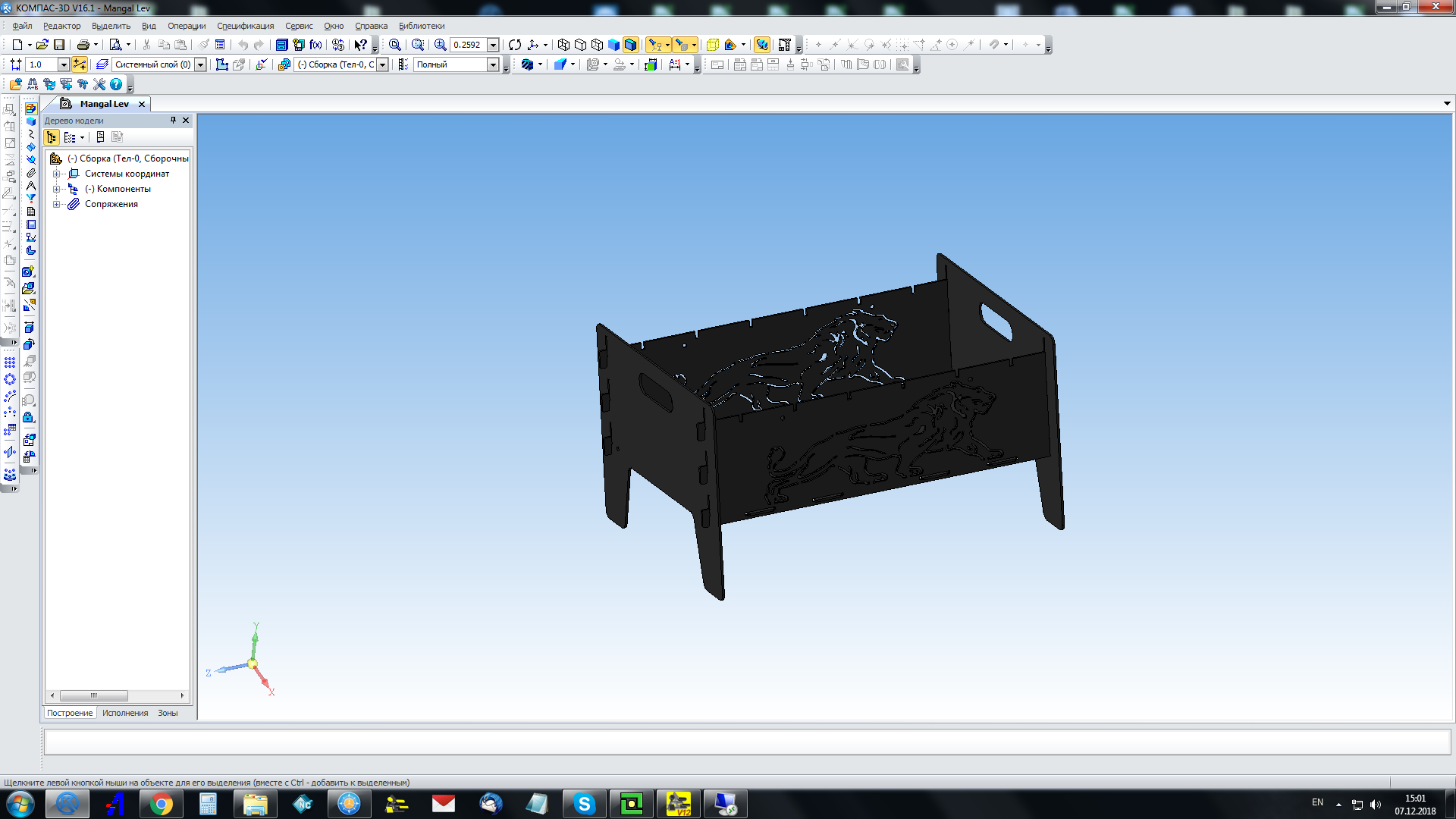1456x819 pixels.
Task: Select Wireframe display mode icon
Action: click(x=563, y=45)
